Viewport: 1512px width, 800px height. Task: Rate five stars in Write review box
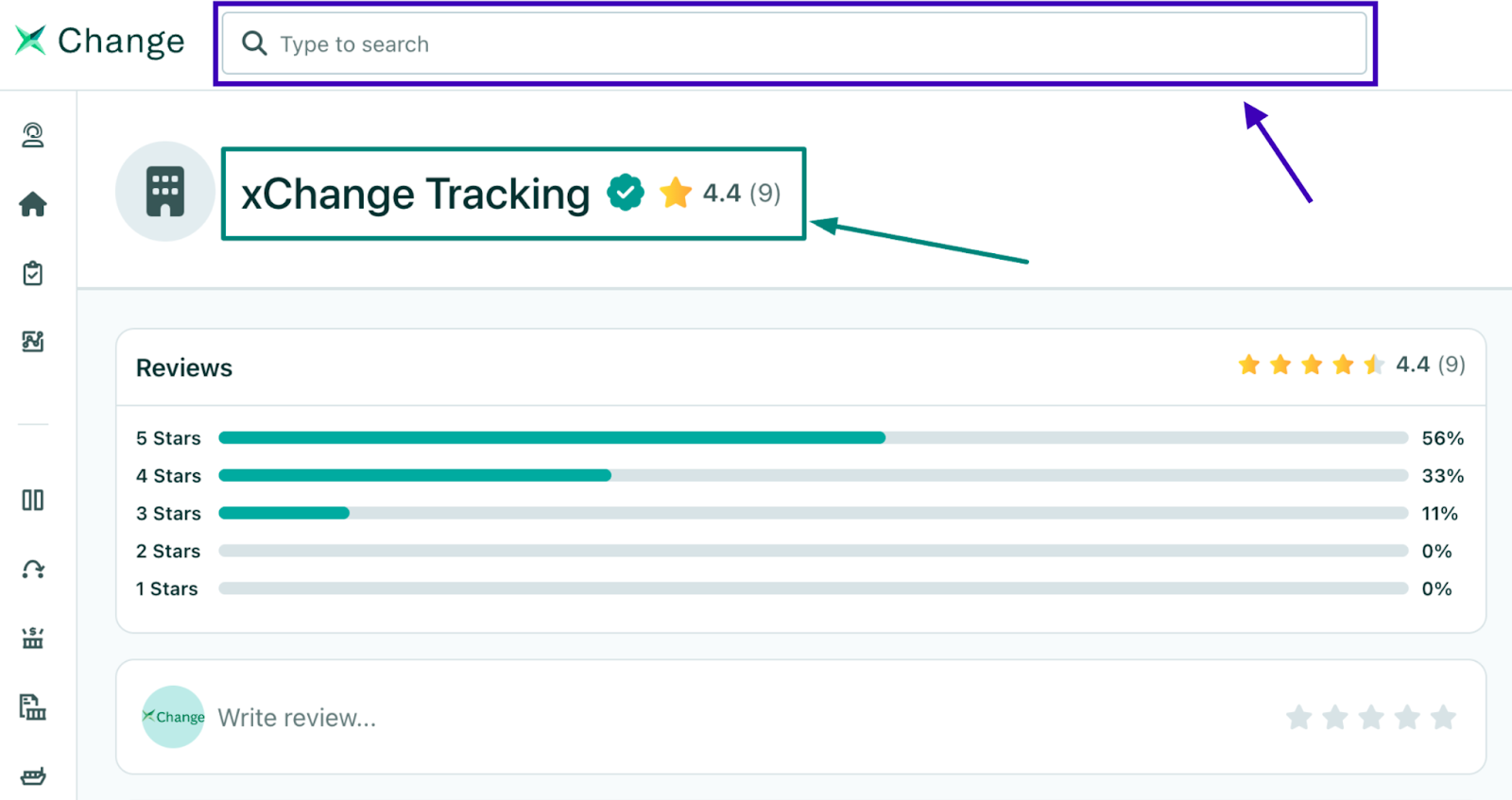1443,718
